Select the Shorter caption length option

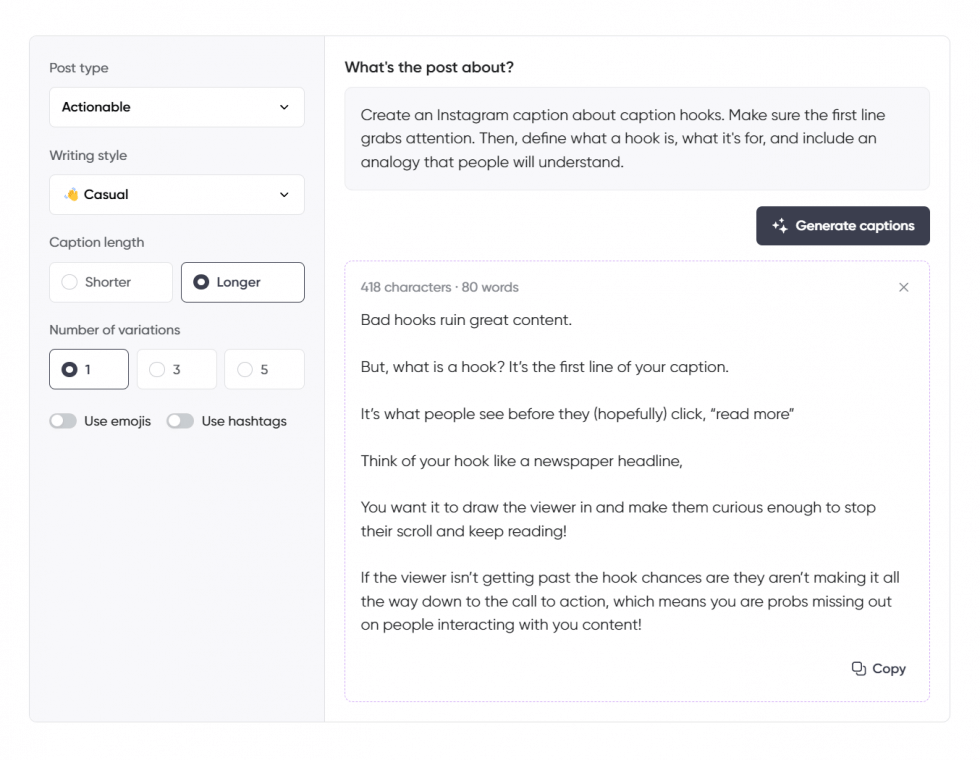[110, 282]
